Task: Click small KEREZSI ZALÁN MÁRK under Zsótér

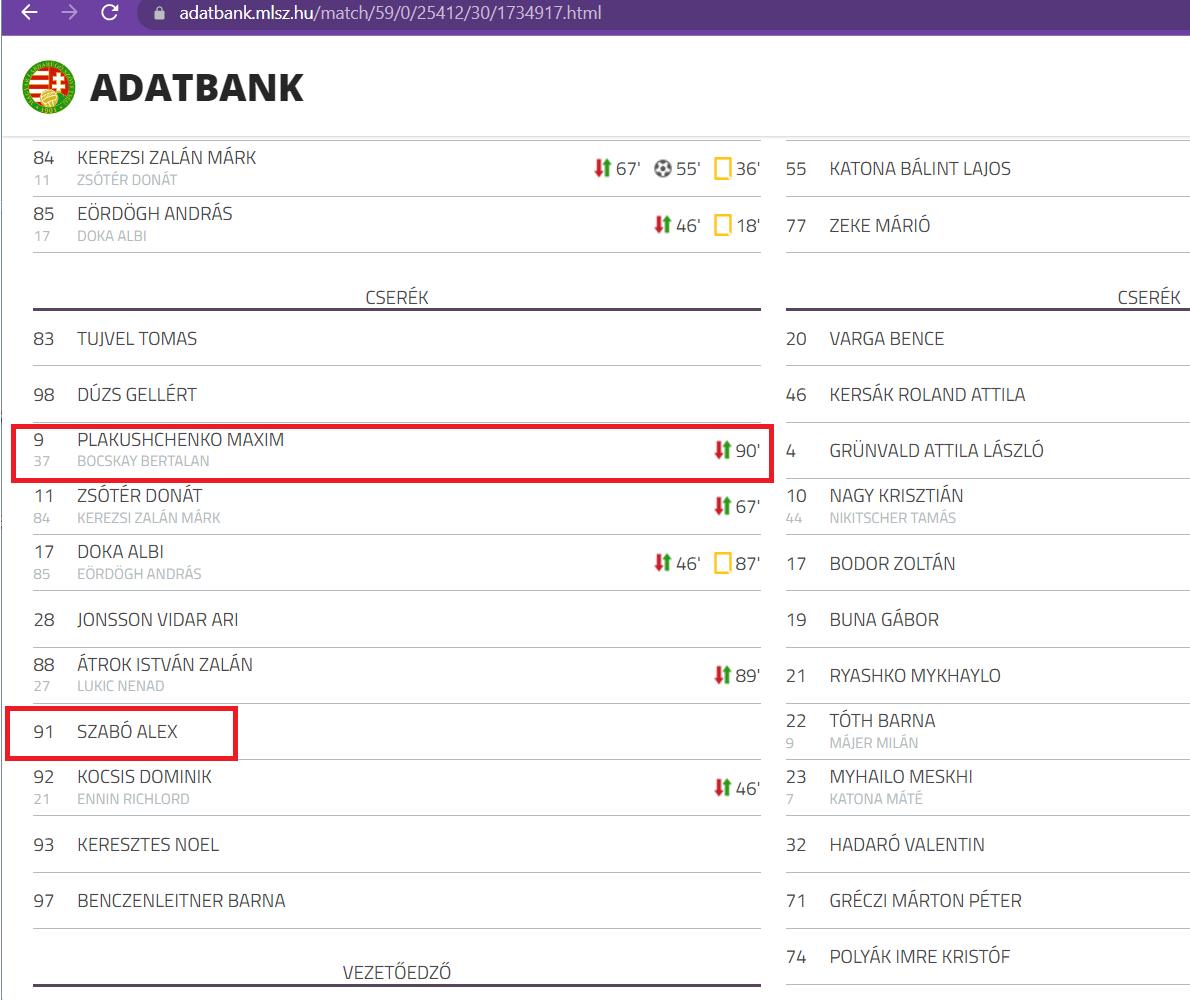Action: (148, 517)
